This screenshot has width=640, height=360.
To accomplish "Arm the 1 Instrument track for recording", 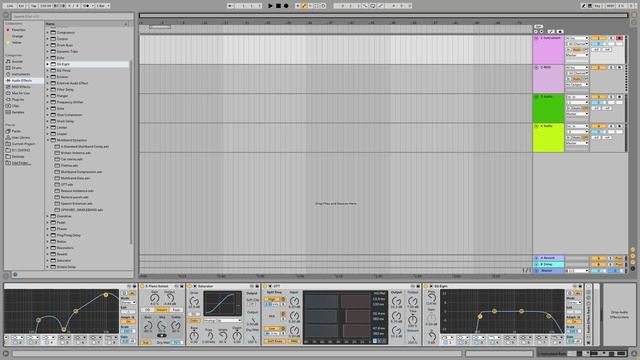I will pyautogui.click(x=620, y=38).
